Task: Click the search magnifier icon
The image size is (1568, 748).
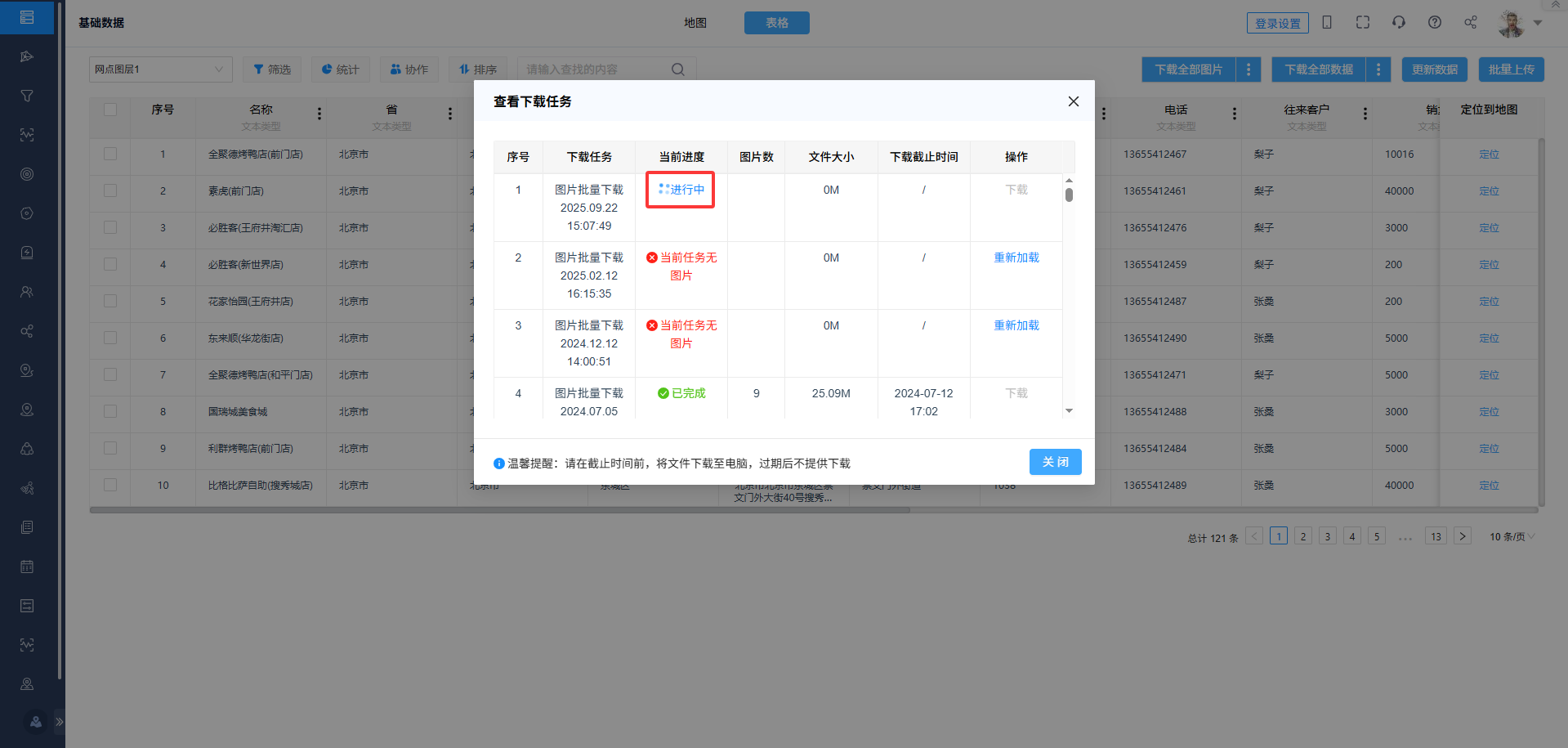Action: click(x=677, y=69)
